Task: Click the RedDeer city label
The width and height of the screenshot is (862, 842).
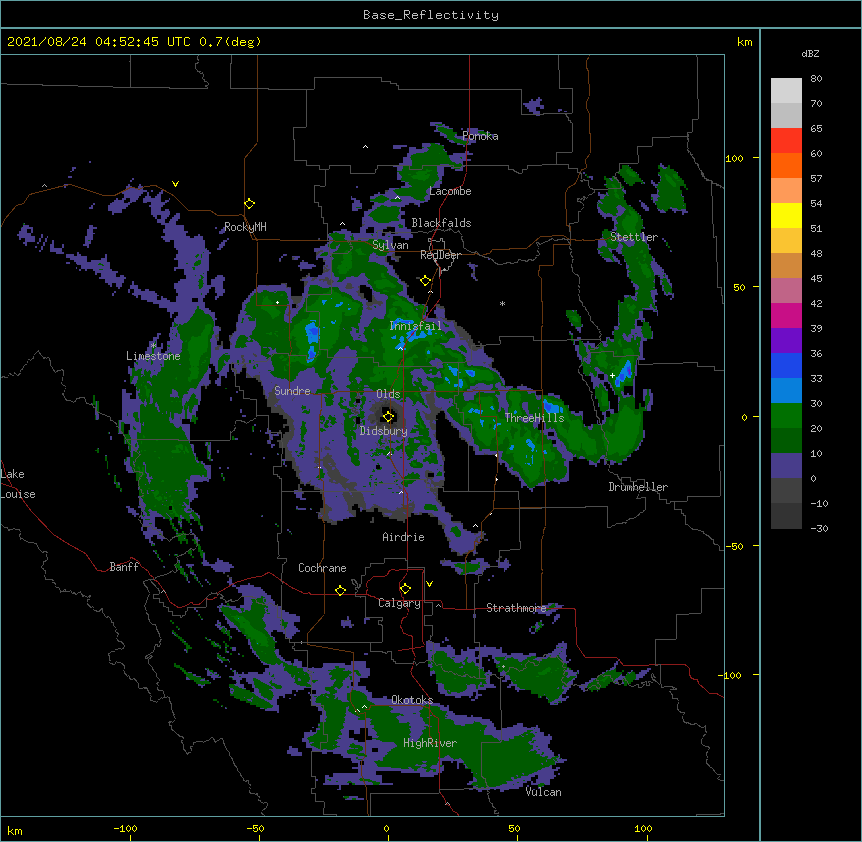Action: (440, 255)
